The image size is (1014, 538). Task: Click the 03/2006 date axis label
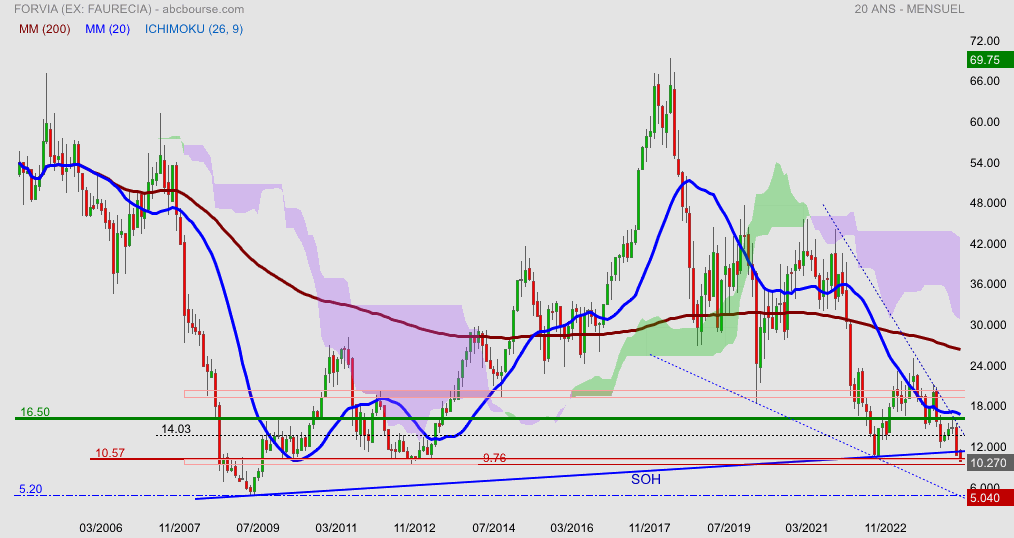click(101, 528)
